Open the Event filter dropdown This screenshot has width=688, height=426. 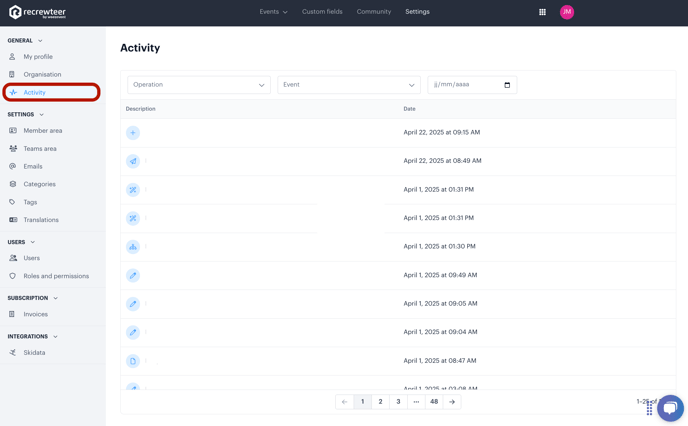tap(349, 85)
